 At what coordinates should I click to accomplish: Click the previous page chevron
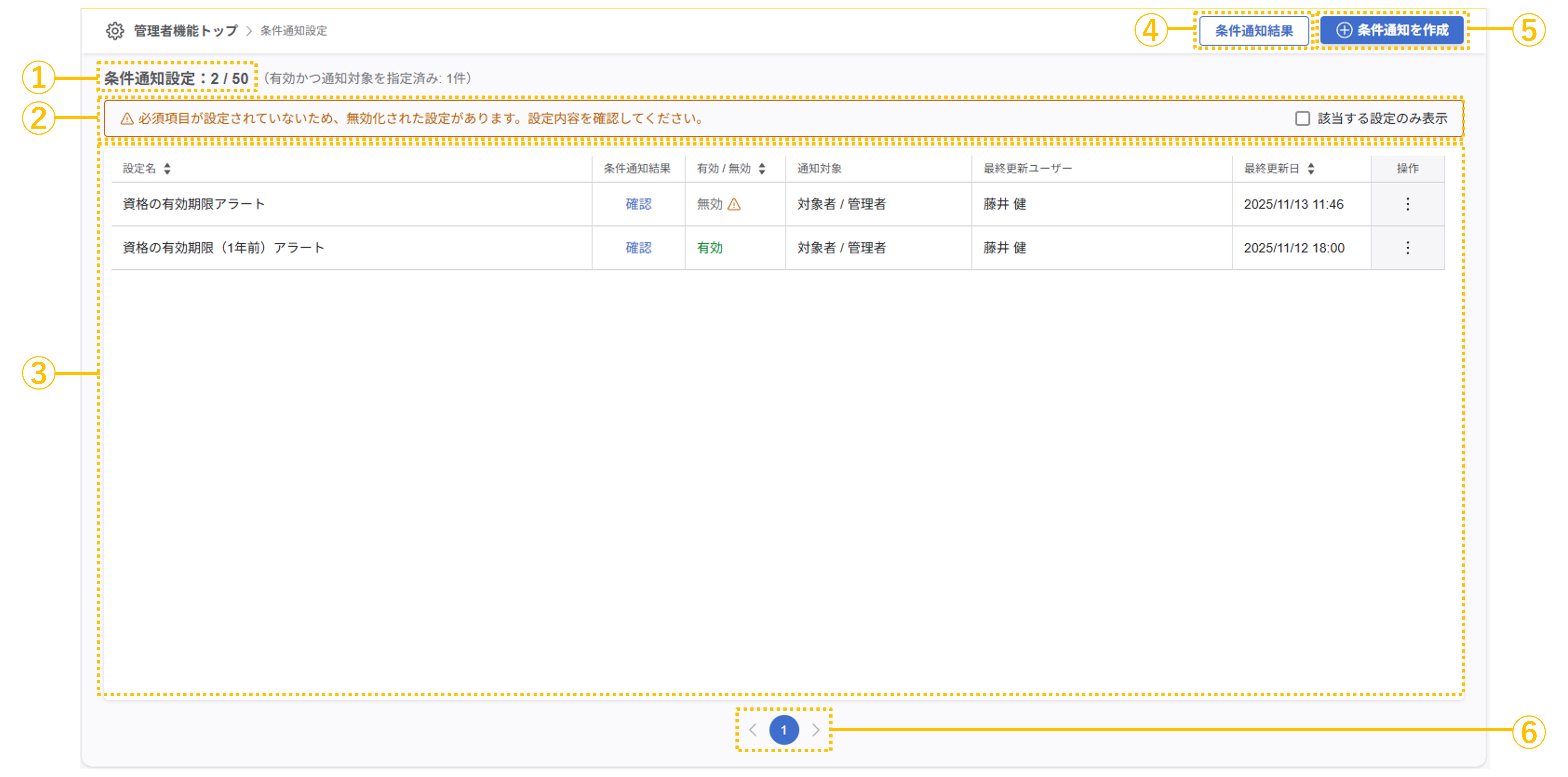coord(754,730)
